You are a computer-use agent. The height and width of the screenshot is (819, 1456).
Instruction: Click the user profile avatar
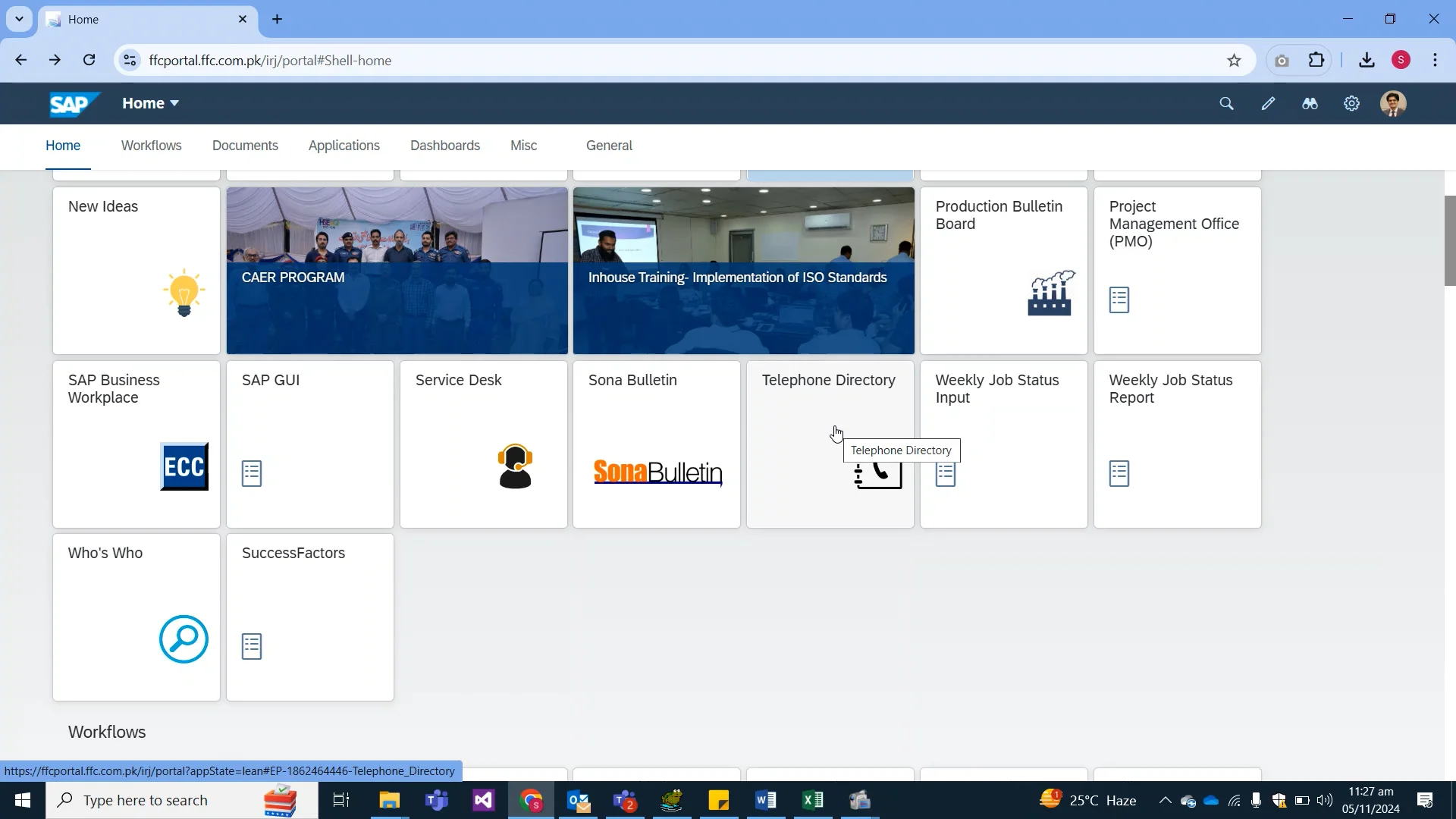tap(1395, 103)
